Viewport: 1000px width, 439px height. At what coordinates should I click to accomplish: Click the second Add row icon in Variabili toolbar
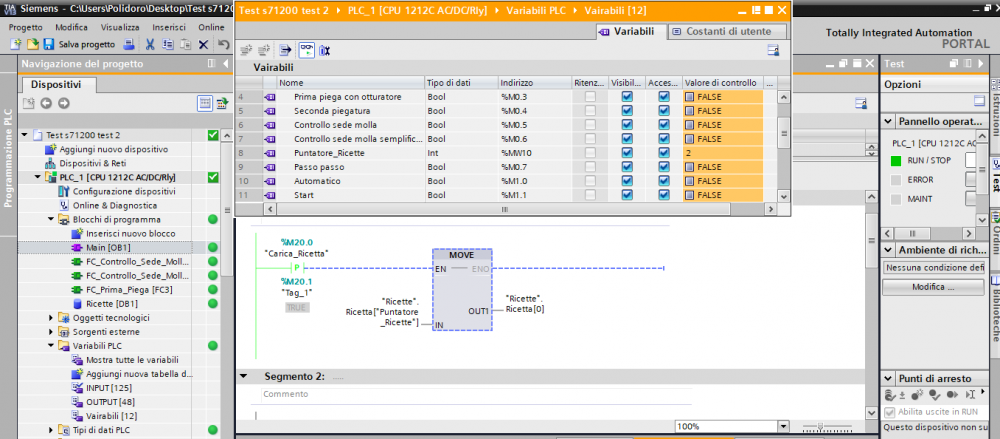click(264, 50)
